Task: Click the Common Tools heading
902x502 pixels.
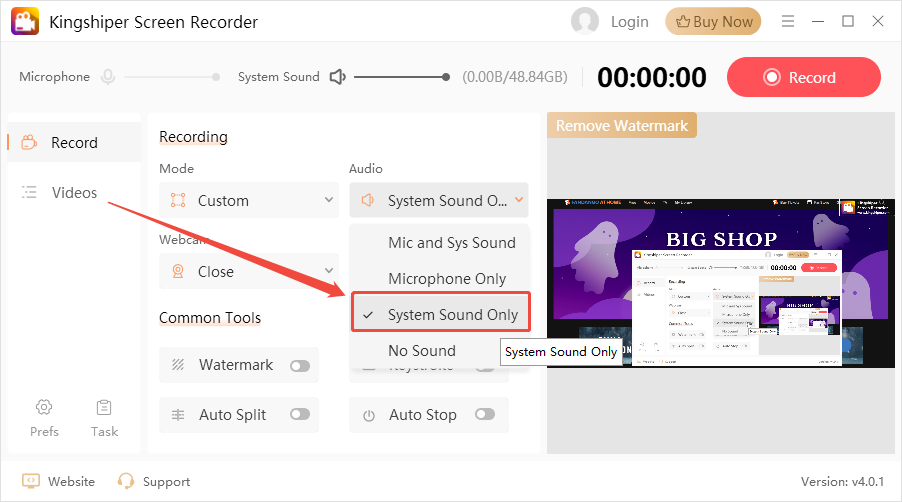Action: (x=210, y=318)
